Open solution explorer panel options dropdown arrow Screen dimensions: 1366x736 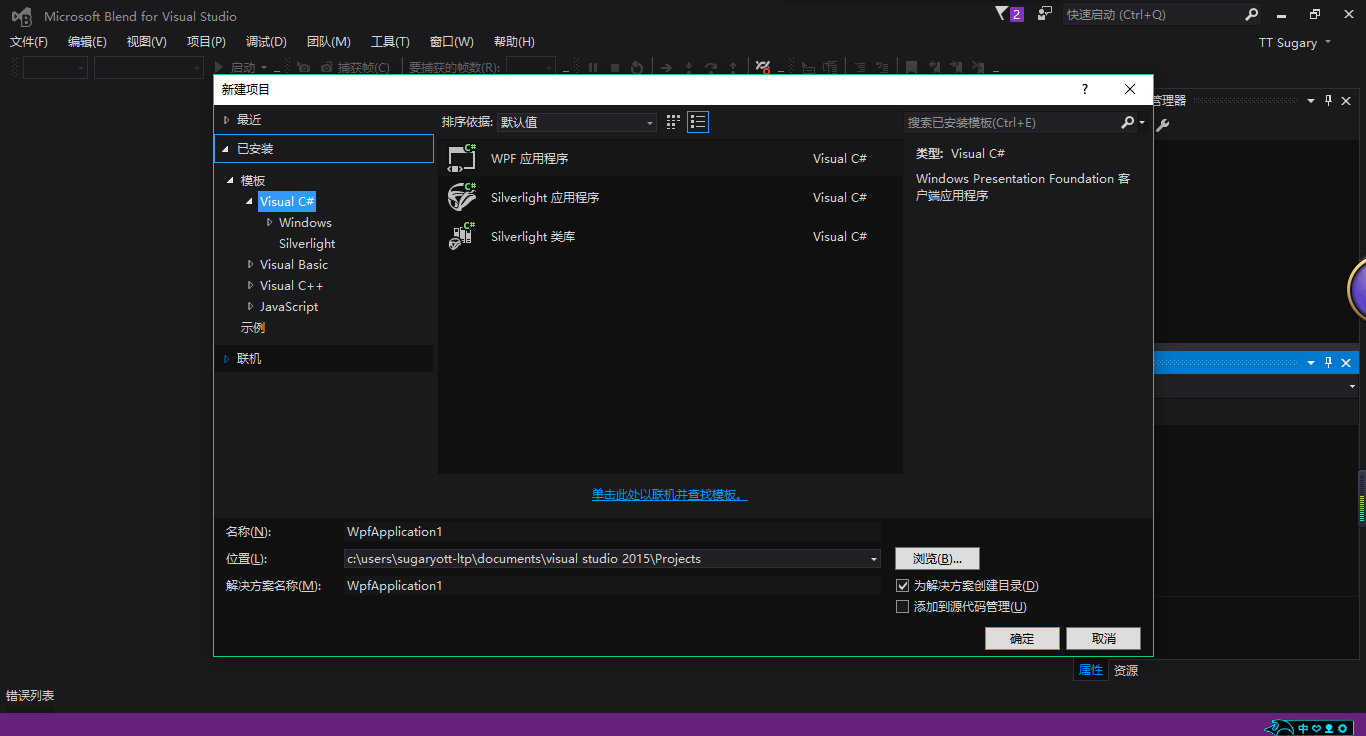point(1311,100)
